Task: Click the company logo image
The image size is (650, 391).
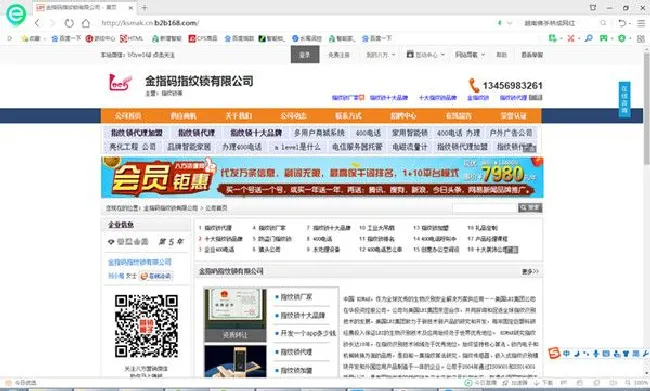Action: (120, 83)
